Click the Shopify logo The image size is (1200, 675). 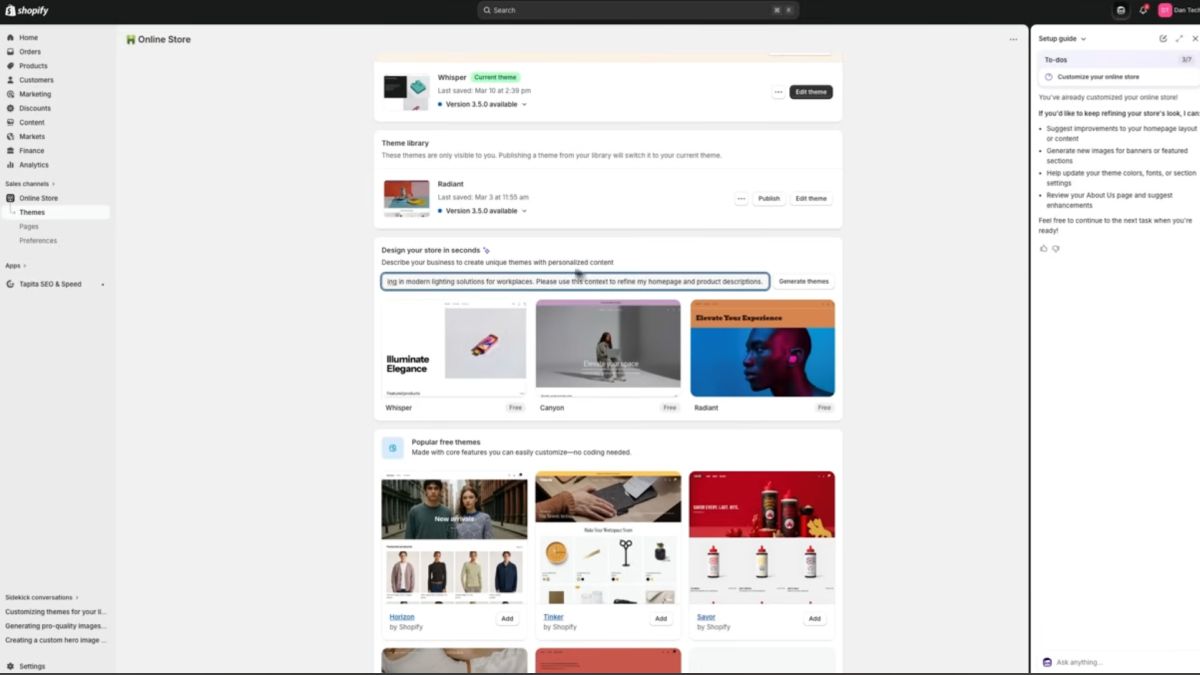(x=27, y=10)
